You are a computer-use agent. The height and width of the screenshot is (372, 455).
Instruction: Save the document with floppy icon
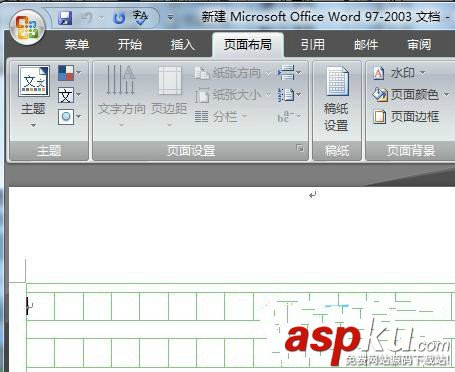pos(65,17)
